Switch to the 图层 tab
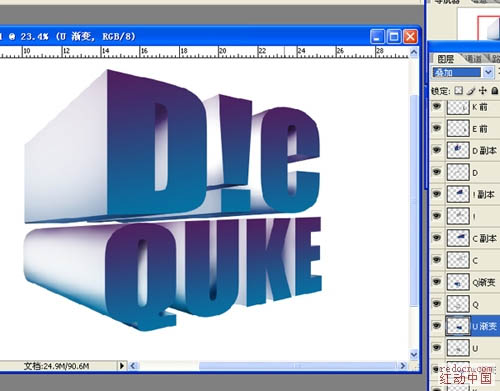The height and width of the screenshot is (391, 500). (x=445, y=59)
